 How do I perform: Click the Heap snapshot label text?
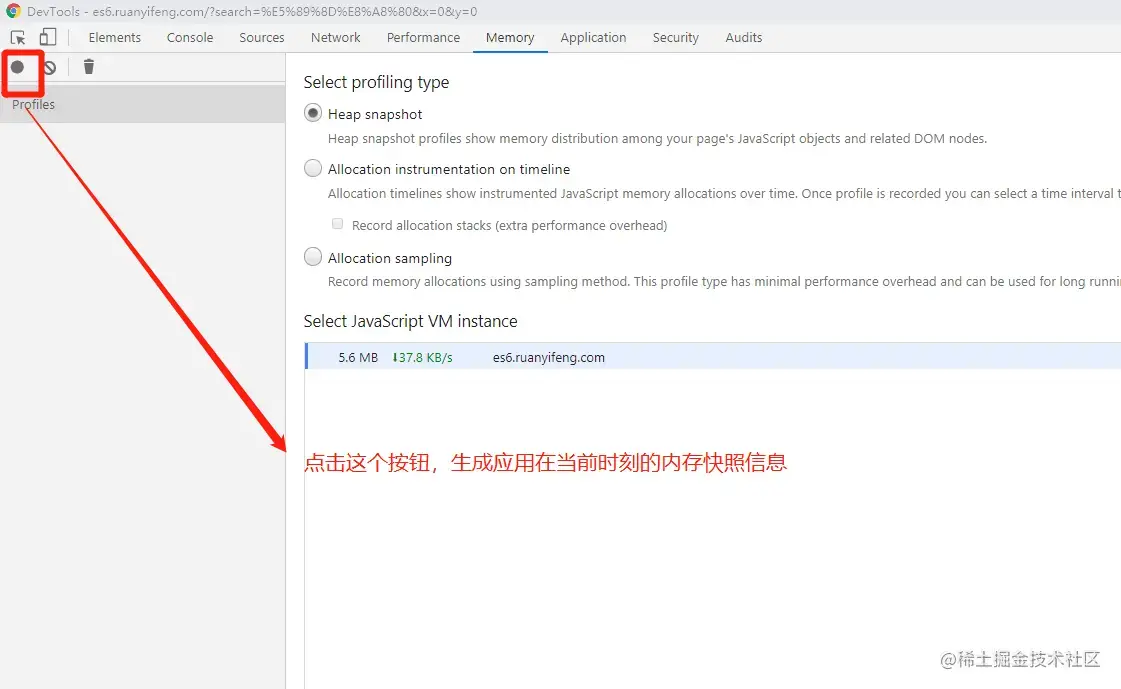pos(375,114)
